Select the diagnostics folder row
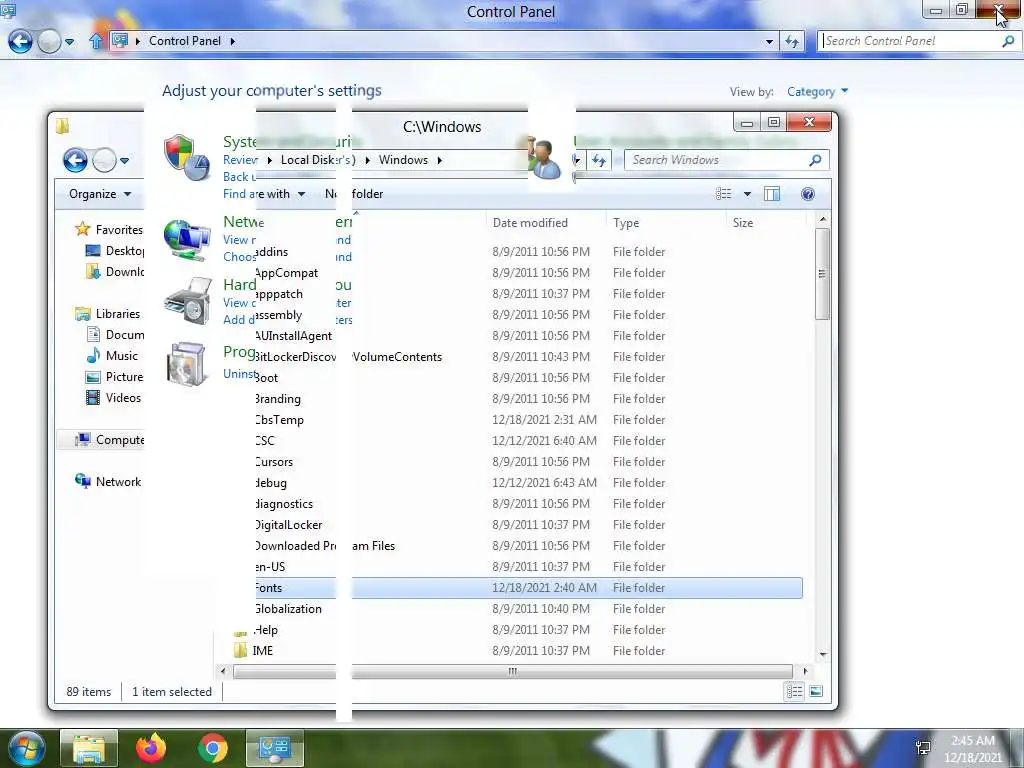Viewport: 1024px width, 768px height. (528, 504)
